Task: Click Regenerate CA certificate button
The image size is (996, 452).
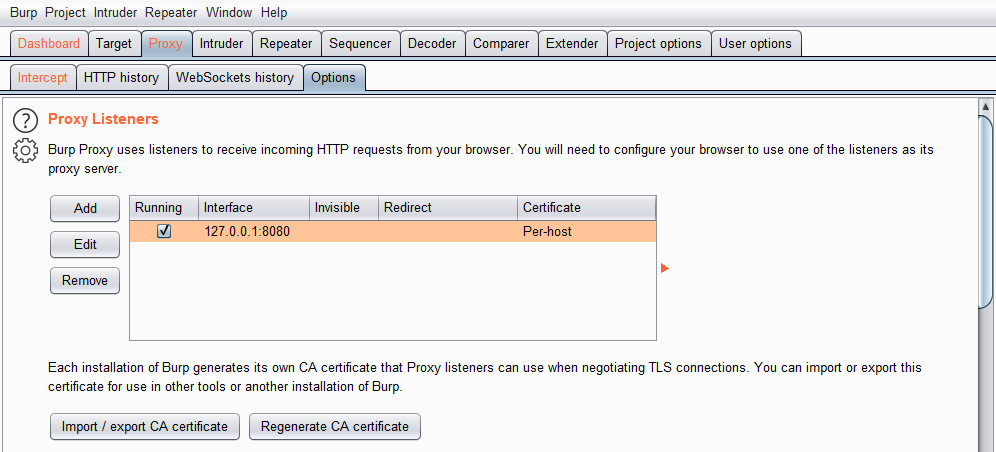Action: [x=335, y=427]
